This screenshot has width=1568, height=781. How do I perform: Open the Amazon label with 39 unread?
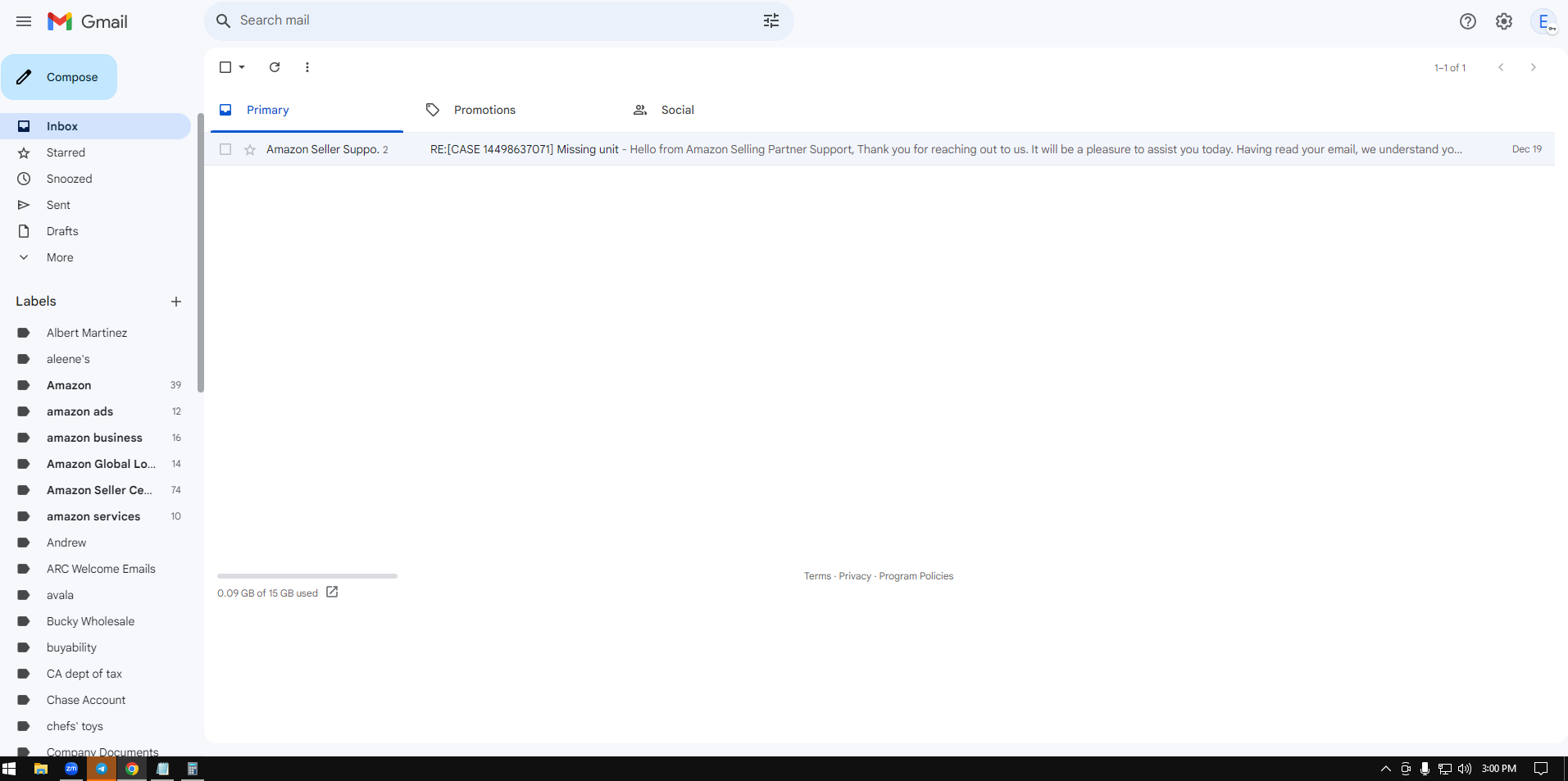click(x=95, y=385)
